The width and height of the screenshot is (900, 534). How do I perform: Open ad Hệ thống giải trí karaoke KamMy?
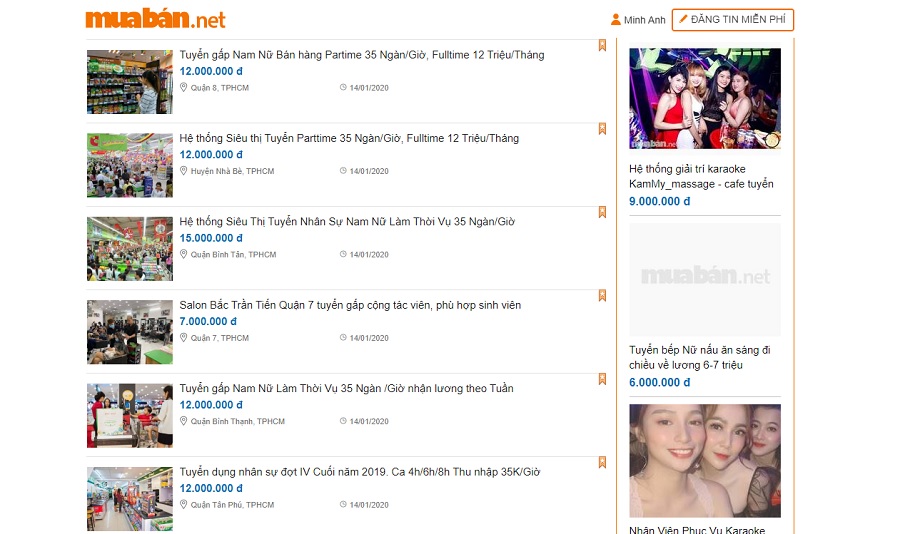click(x=701, y=176)
